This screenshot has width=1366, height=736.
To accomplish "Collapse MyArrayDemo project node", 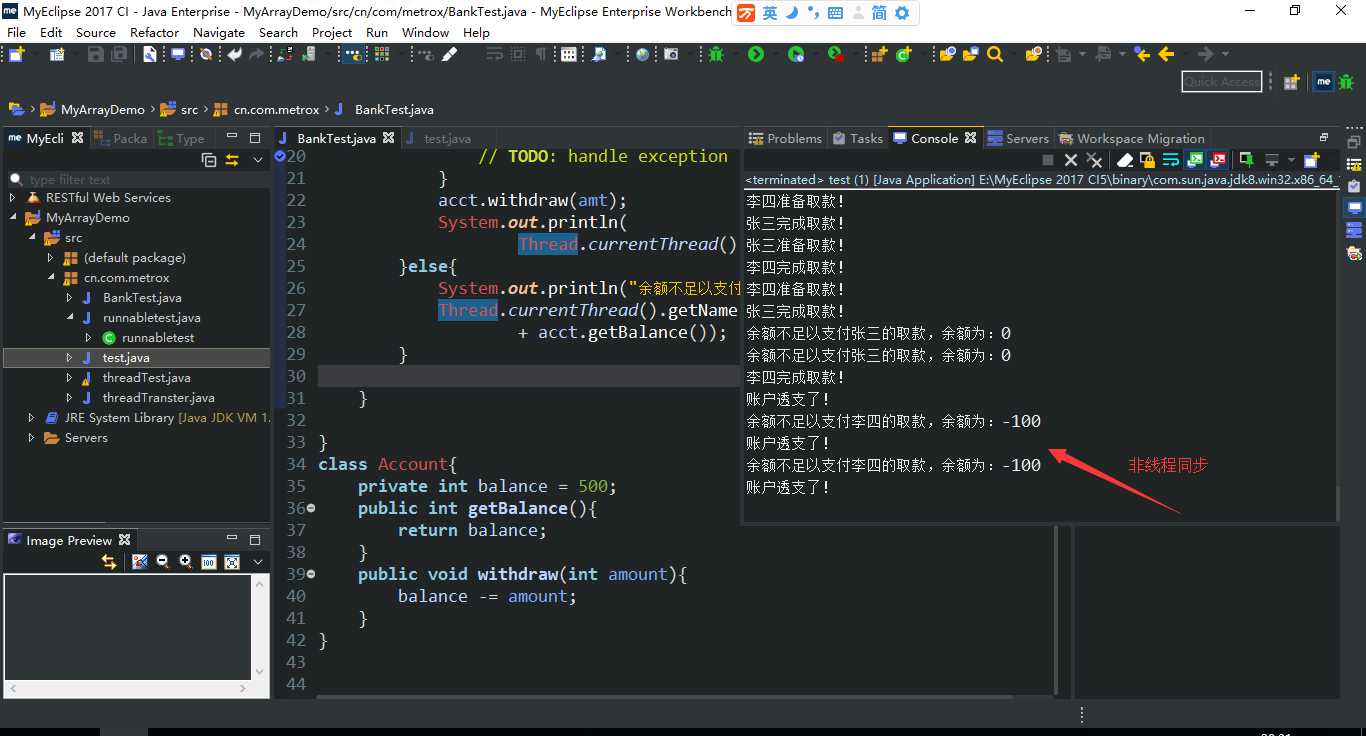I will (13, 218).
